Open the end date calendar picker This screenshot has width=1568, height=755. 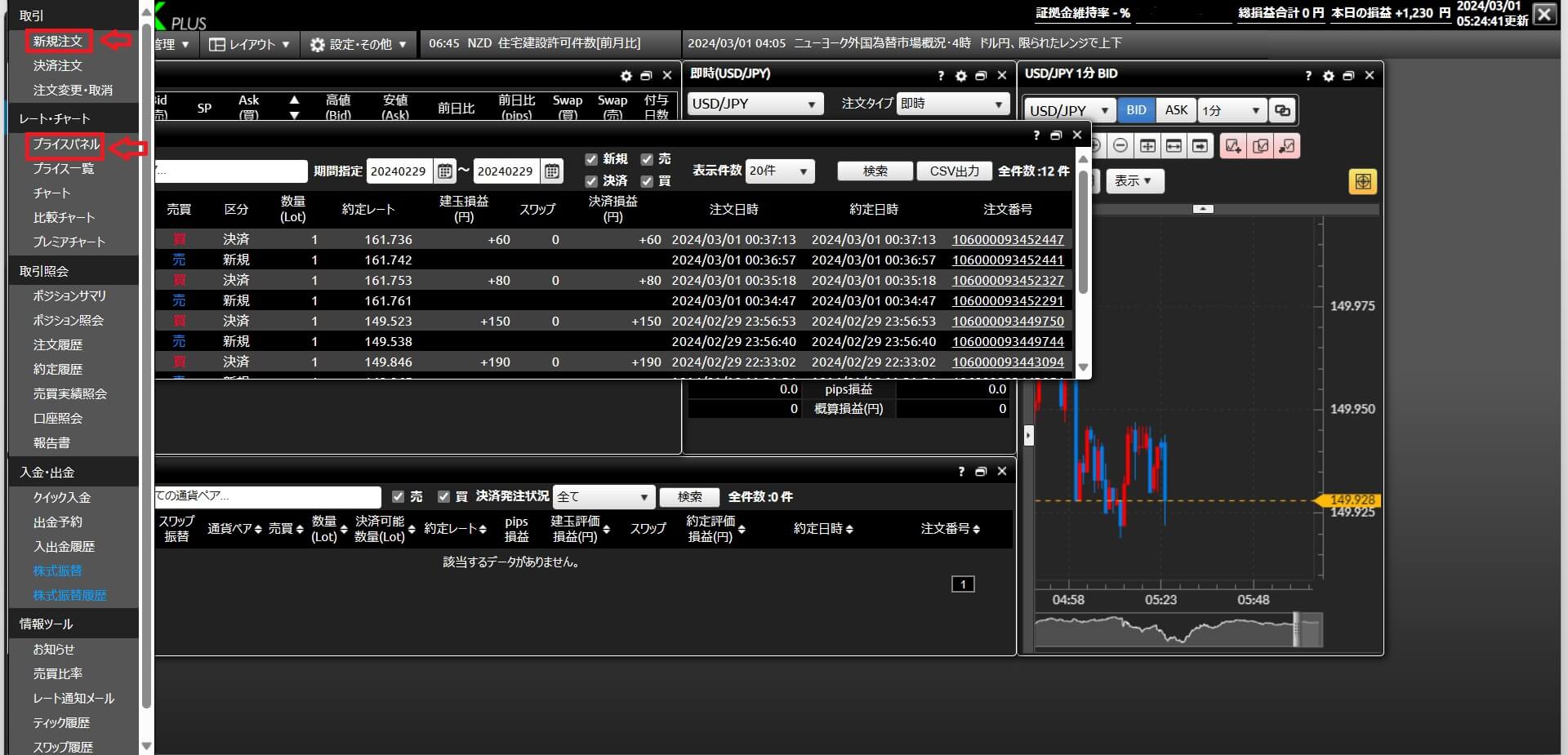point(552,171)
